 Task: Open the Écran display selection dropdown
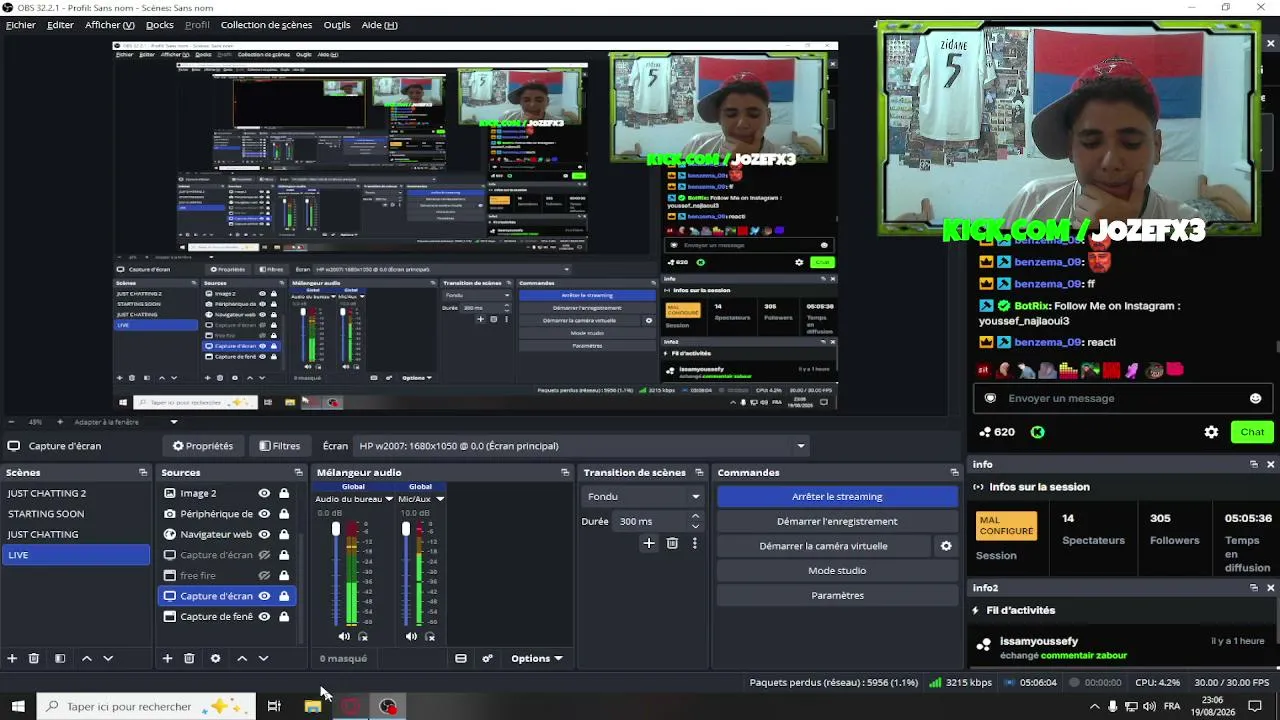(582, 446)
